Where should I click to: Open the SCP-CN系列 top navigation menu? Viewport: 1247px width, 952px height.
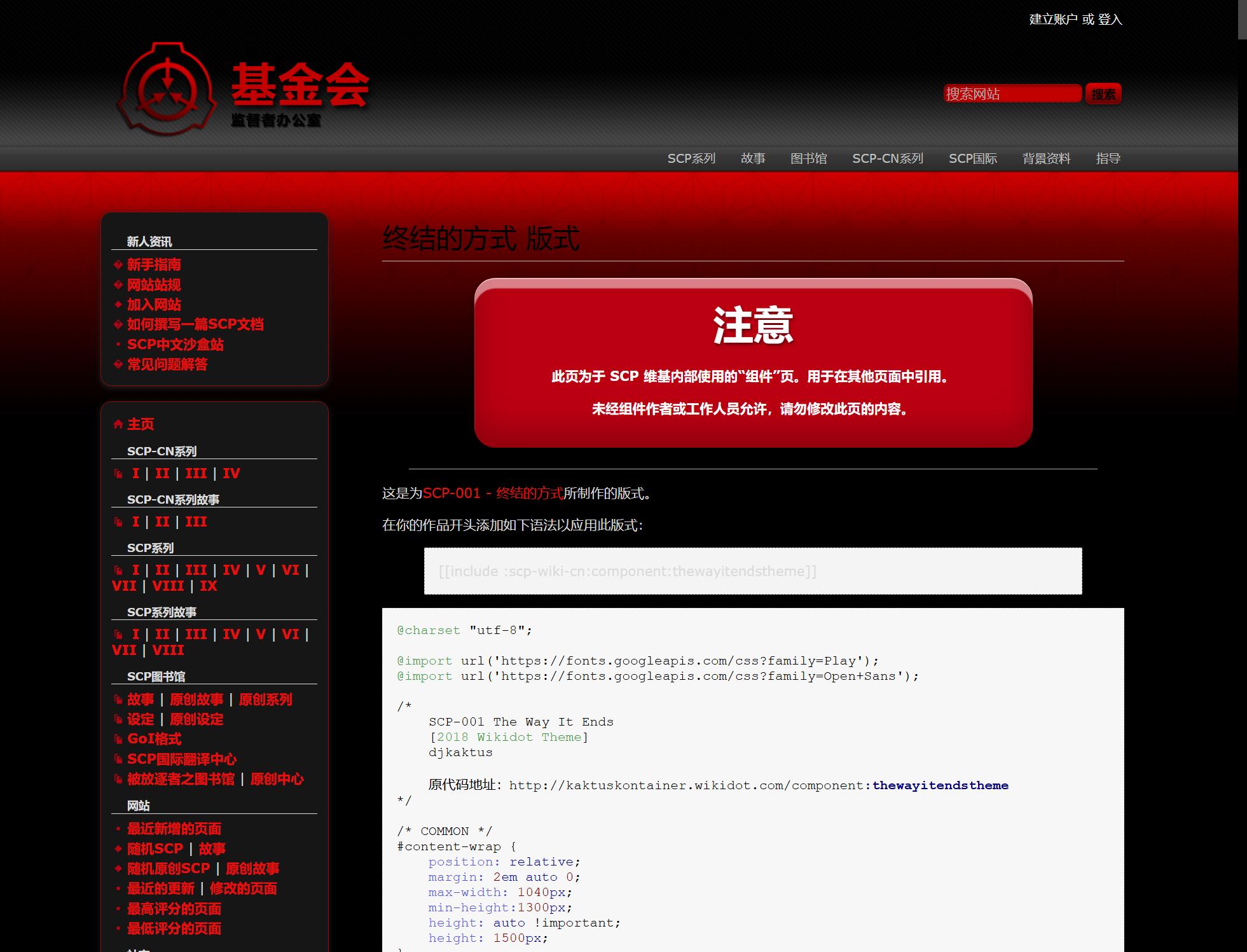pyautogui.click(x=888, y=158)
